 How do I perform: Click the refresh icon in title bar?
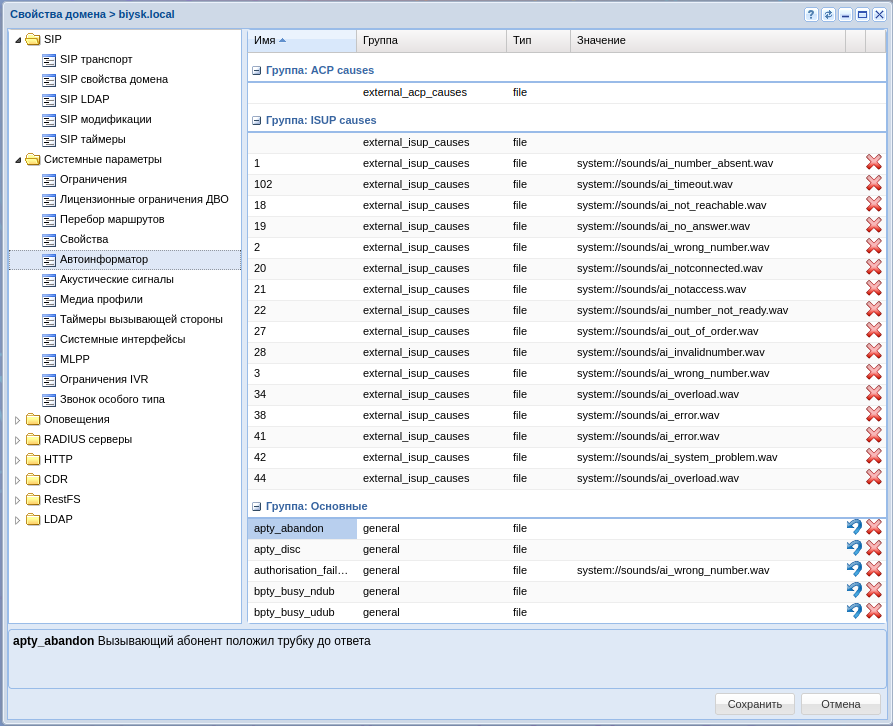point(828,14)
